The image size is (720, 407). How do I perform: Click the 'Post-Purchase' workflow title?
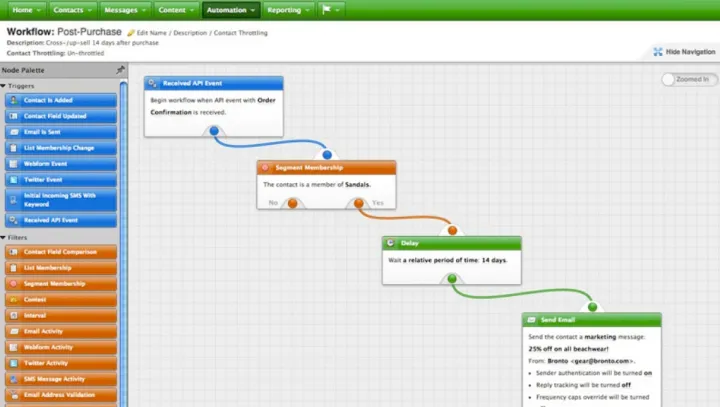point(89,32)
